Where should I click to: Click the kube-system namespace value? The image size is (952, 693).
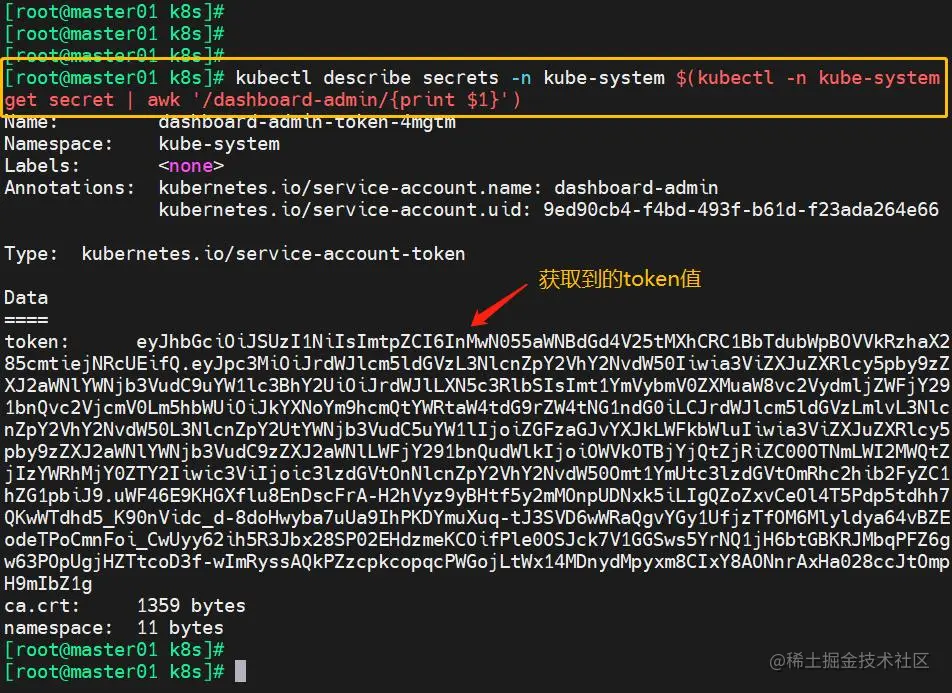click(219, 144)
